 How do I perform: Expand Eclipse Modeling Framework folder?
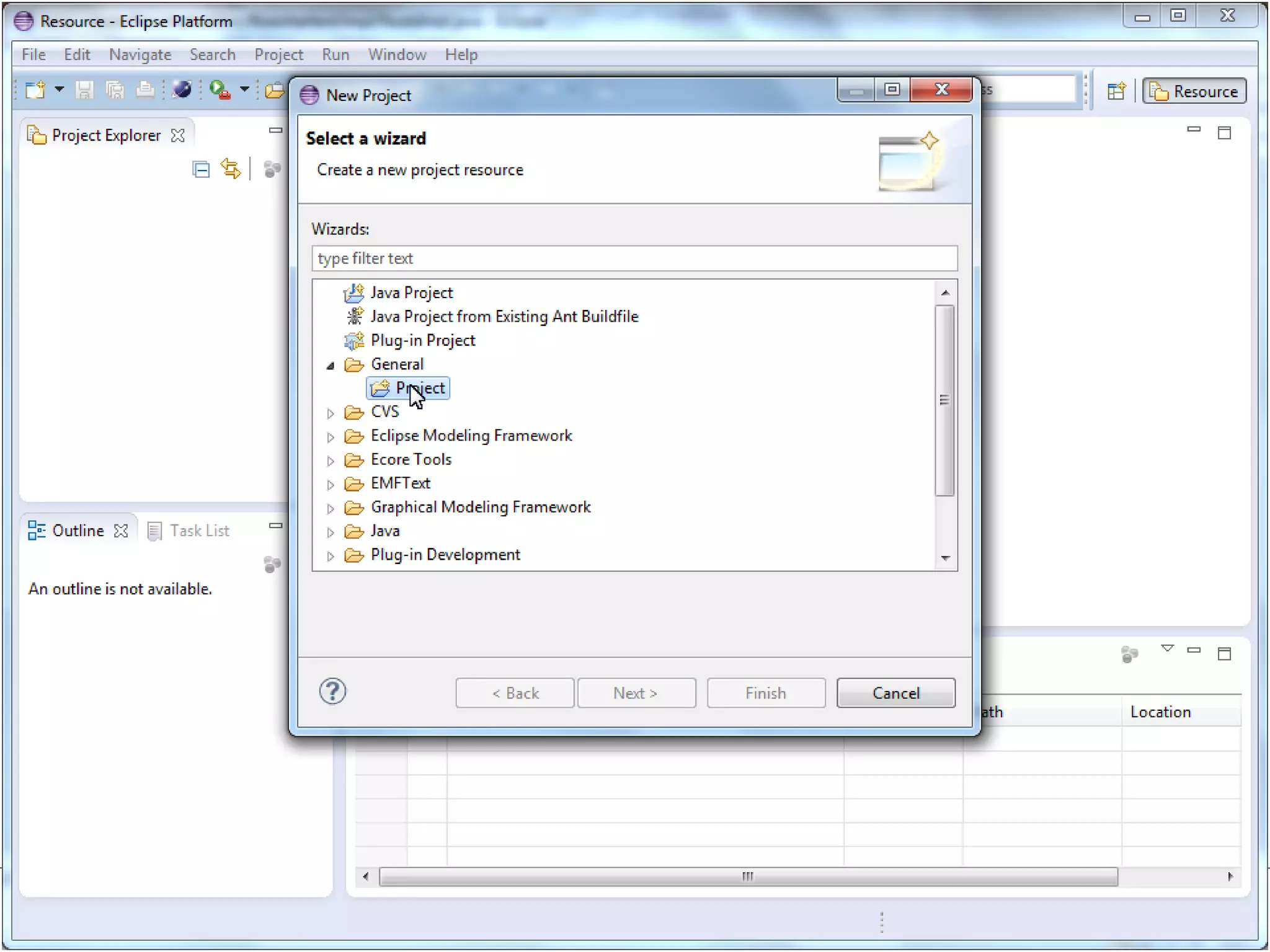[331, 437]
